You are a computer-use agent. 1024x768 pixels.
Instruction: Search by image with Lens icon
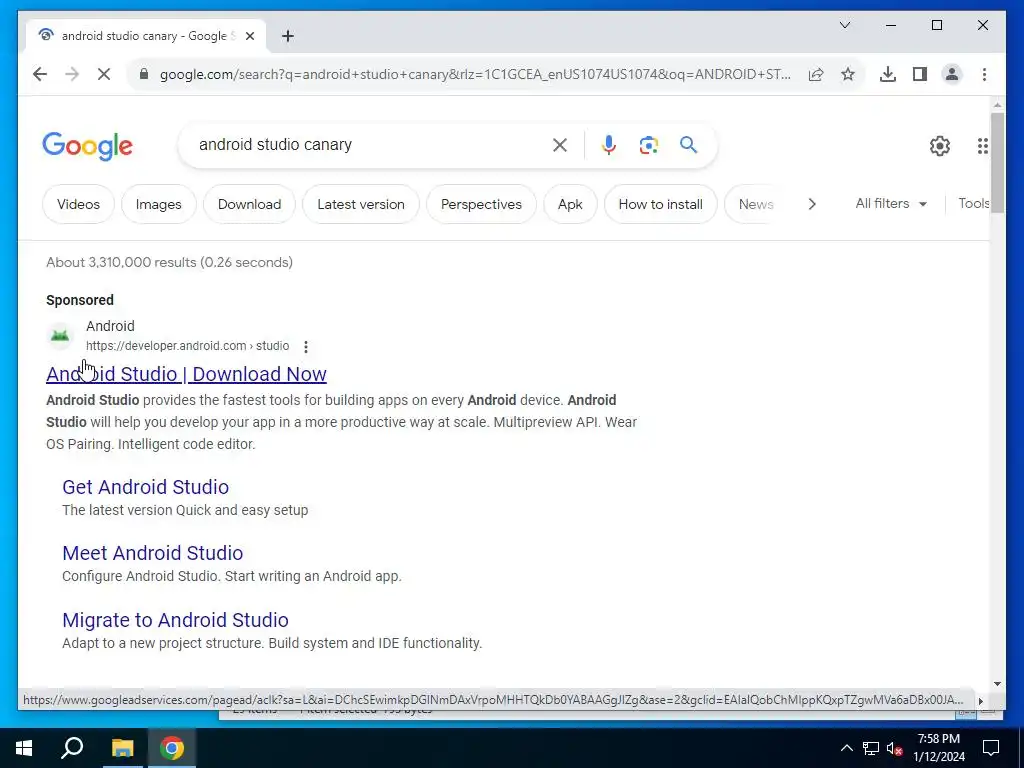coord(648,145)
